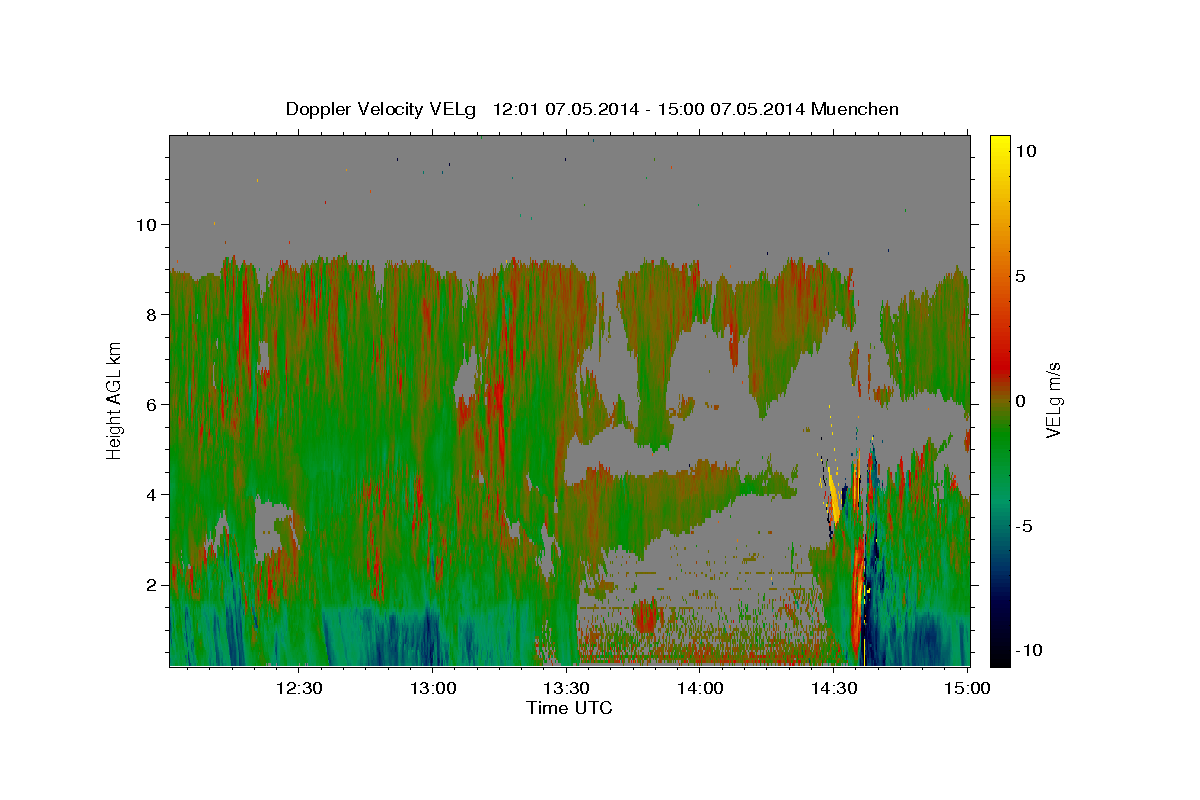This screenshot has width=1200, height=800.
Task: Click the 'Height AGL km' axis label
Action: pos(114,400)
